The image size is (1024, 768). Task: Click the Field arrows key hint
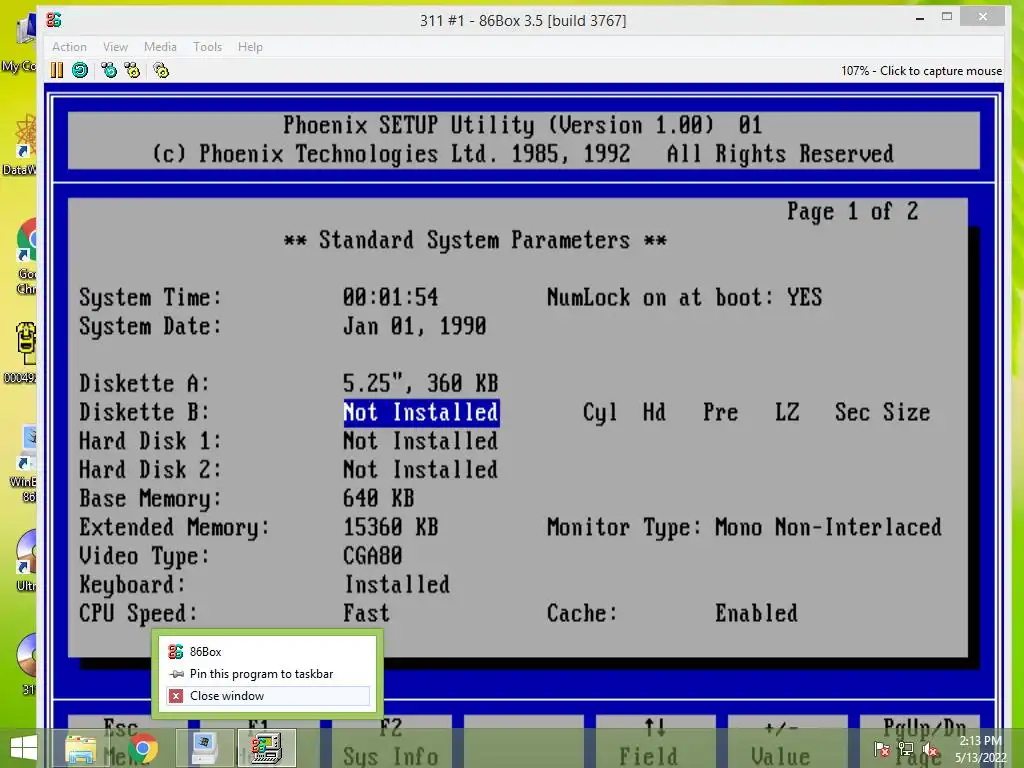[655, 742]
